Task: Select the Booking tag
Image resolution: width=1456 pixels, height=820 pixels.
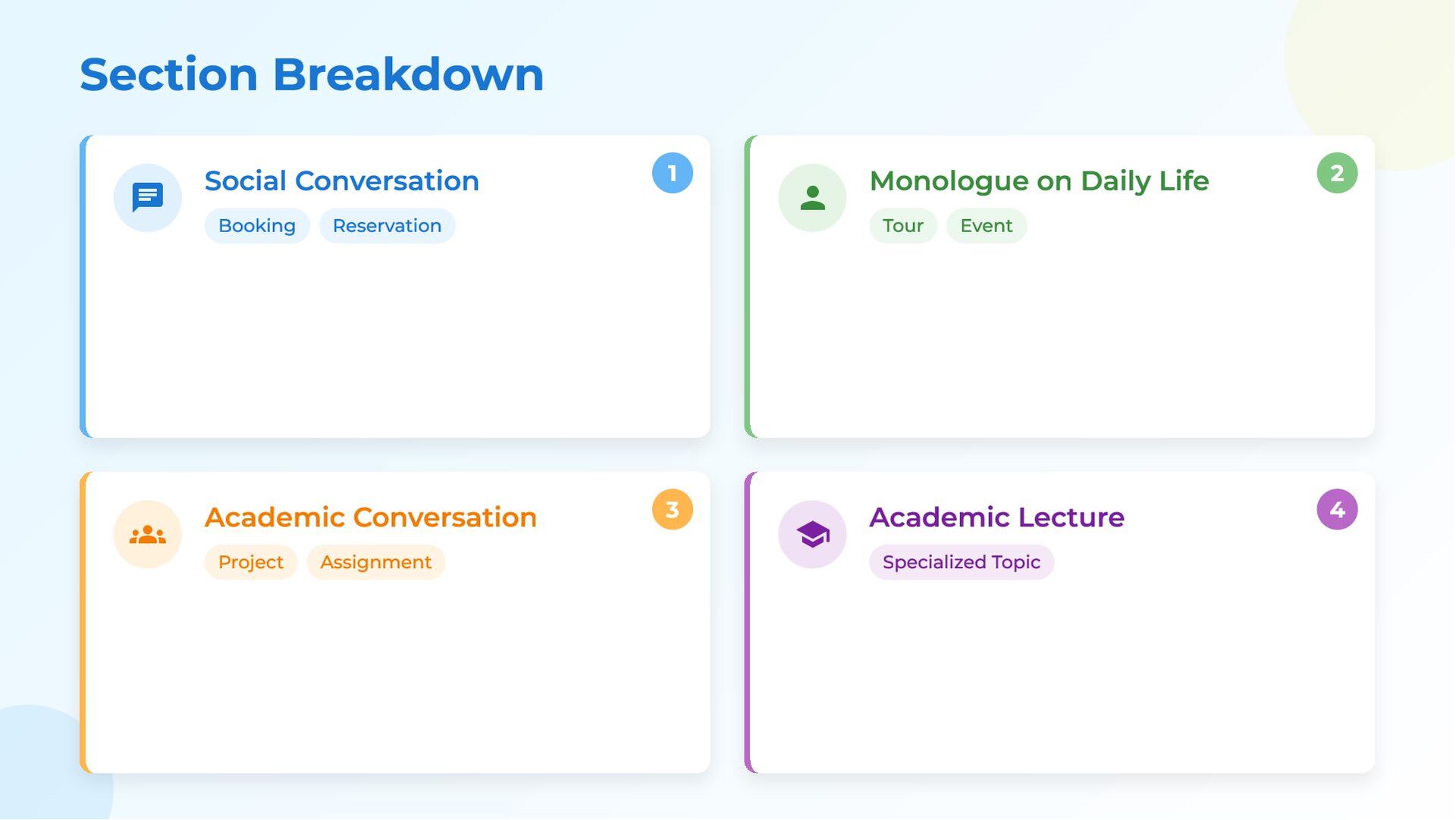Action: [x=257, y=226]
